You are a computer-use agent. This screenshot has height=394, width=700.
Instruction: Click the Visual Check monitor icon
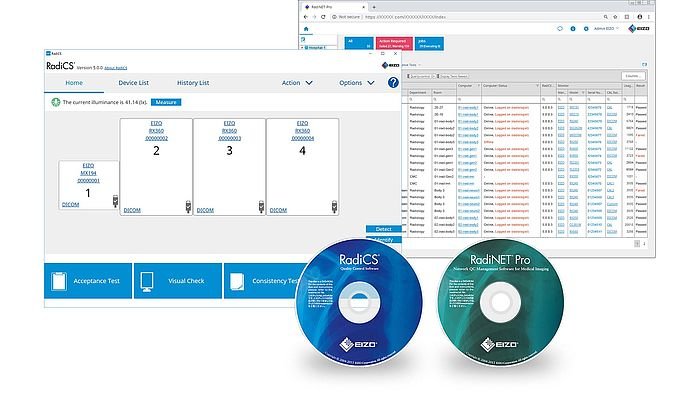(147, 282)
